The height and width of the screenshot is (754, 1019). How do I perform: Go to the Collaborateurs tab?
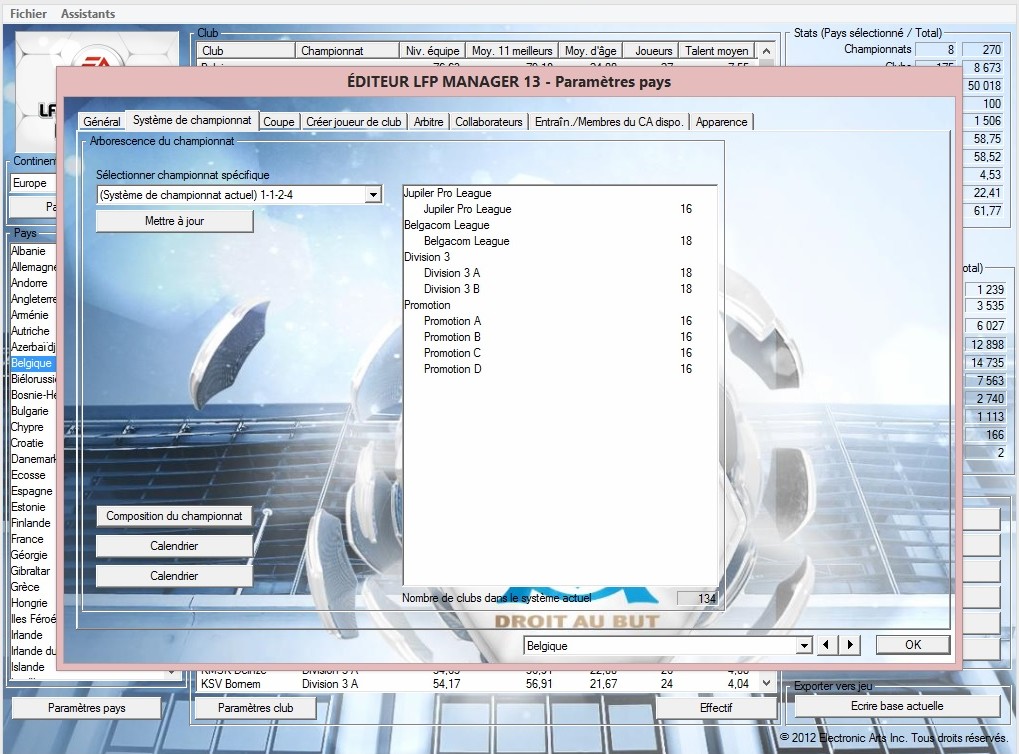tap(489, 122)
